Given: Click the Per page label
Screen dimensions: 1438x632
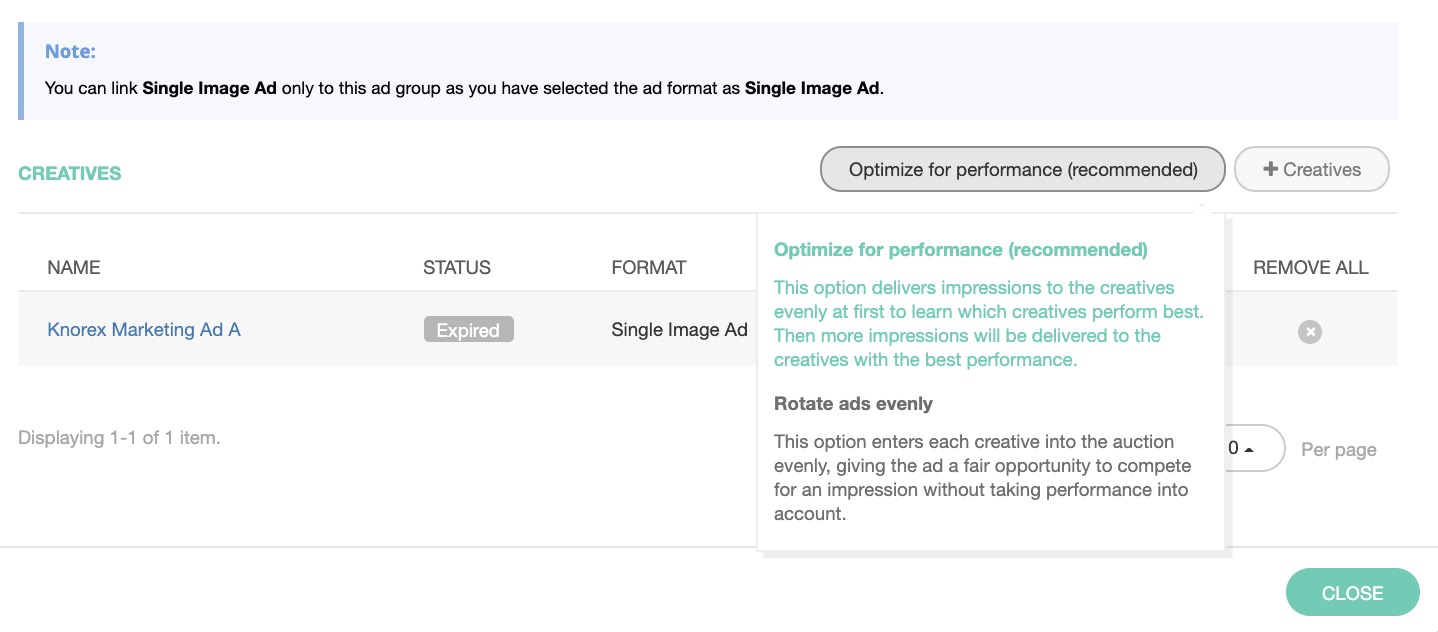Looking at the screenshot, I should [1338, 449].
